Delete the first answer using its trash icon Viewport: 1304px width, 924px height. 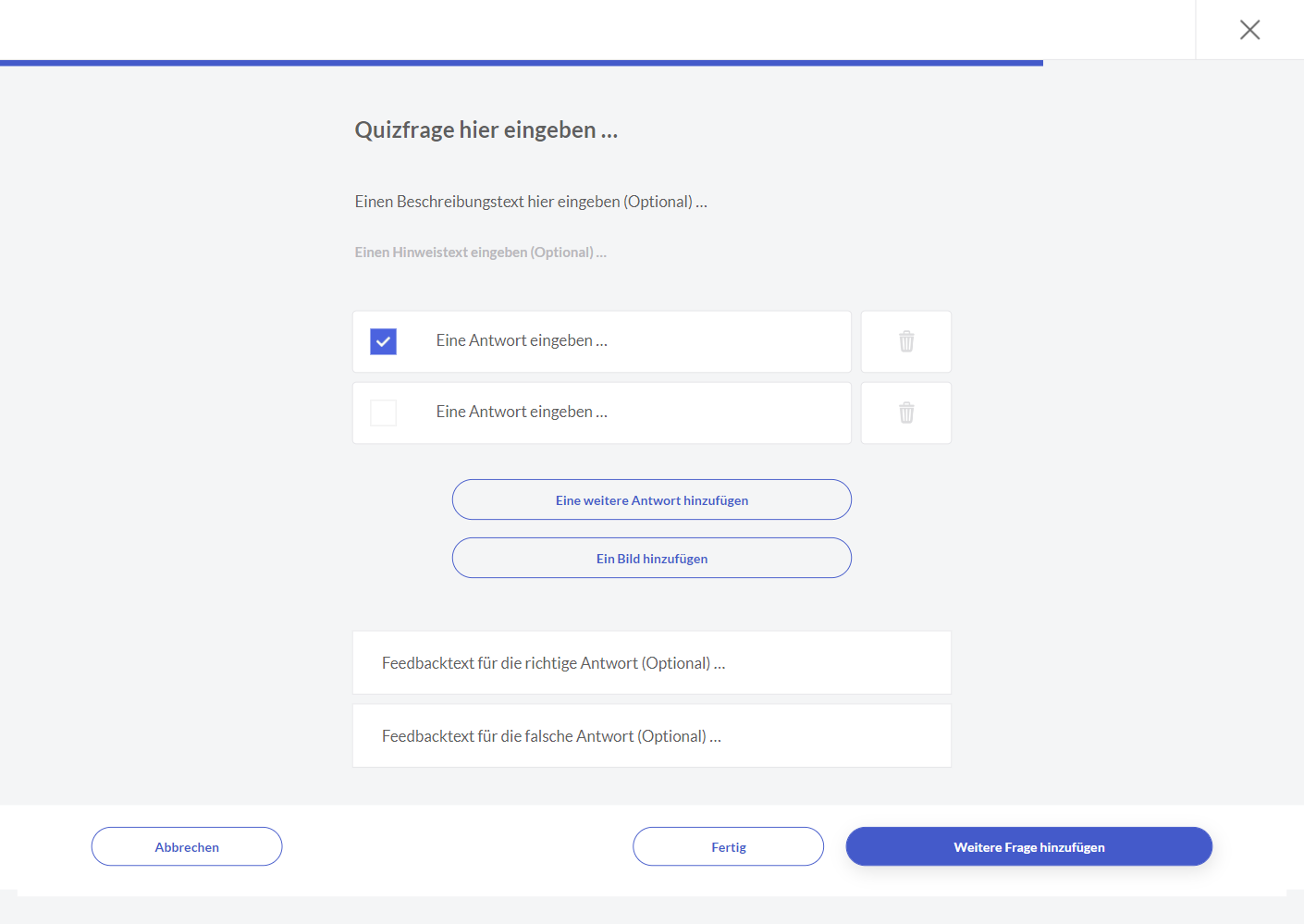(906, 341)
